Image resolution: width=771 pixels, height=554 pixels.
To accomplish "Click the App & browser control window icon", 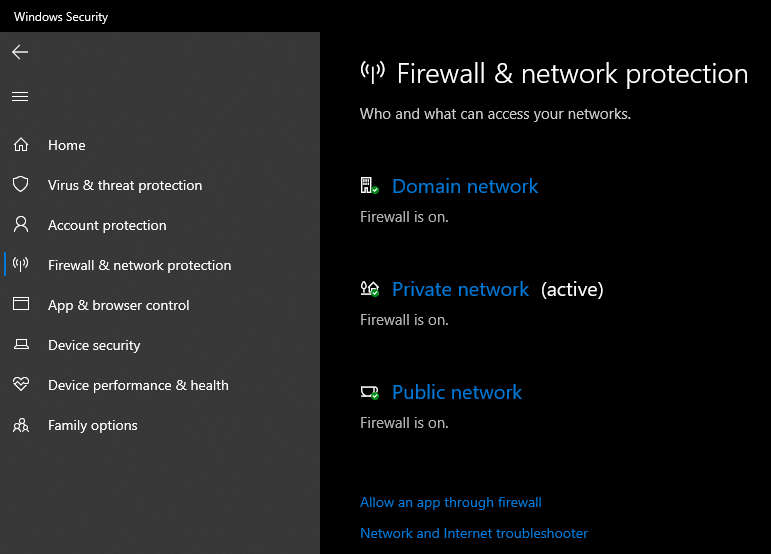I will click(21, 305).
